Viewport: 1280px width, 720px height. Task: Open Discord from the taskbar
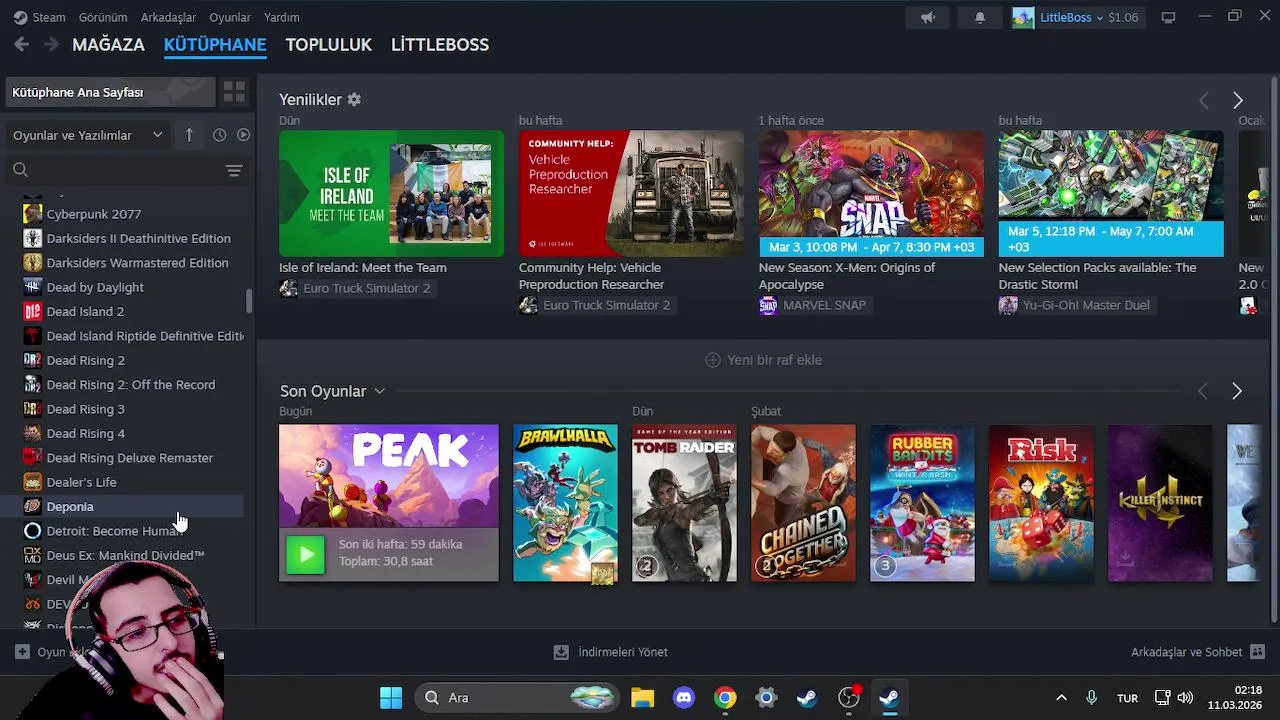click(684, 698)
